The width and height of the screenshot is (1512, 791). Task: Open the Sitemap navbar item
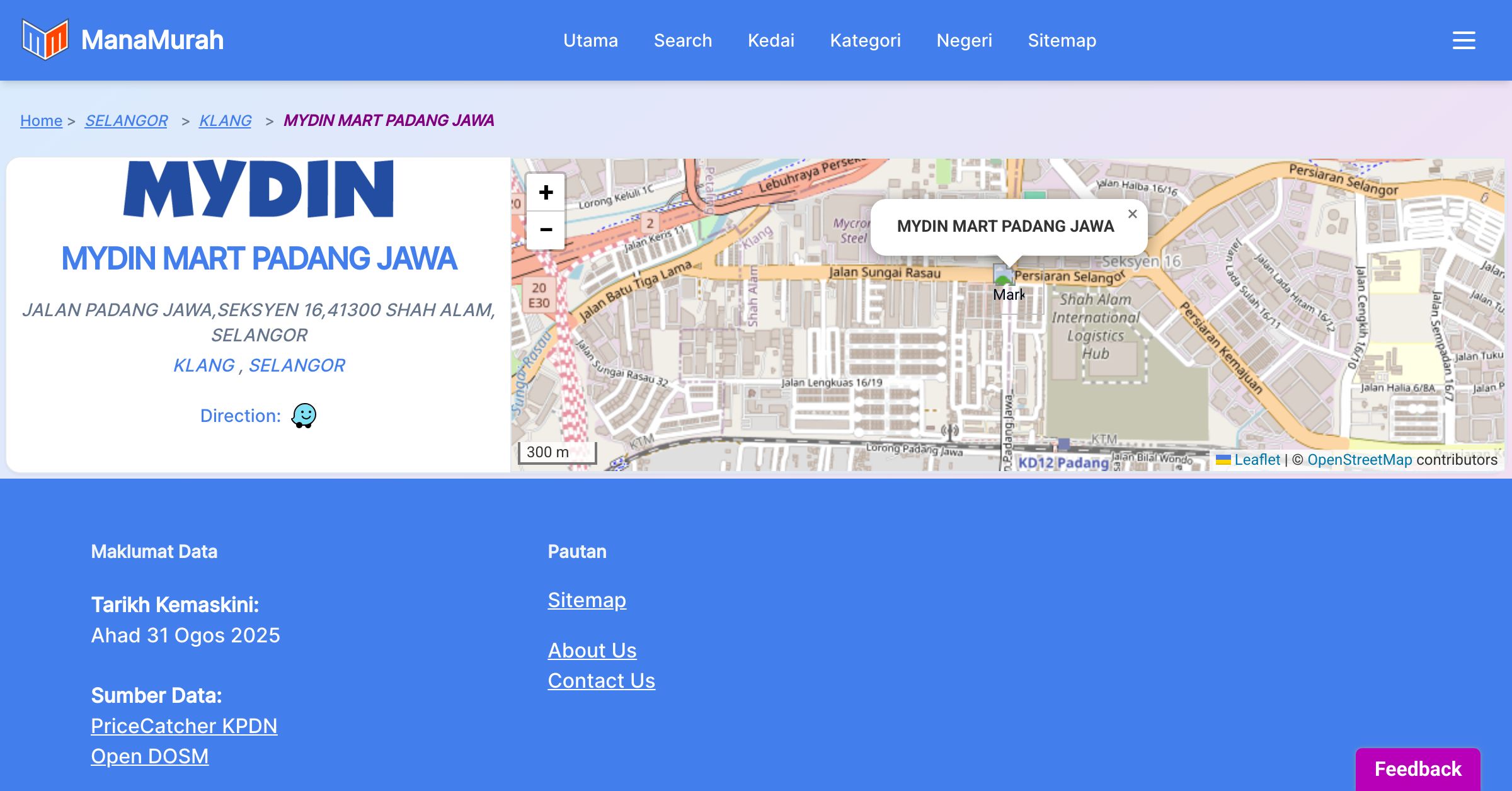[x=1062, y=40]
